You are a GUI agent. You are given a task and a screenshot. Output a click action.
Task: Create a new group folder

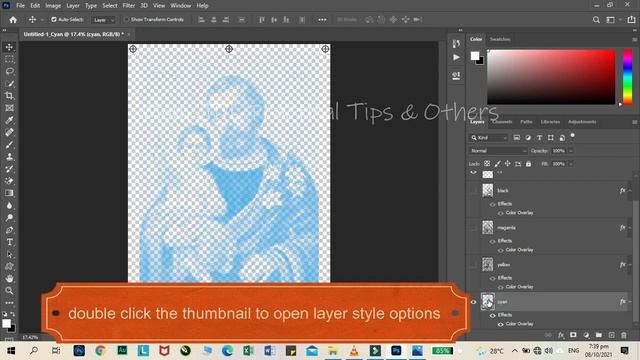click(599, 335)
